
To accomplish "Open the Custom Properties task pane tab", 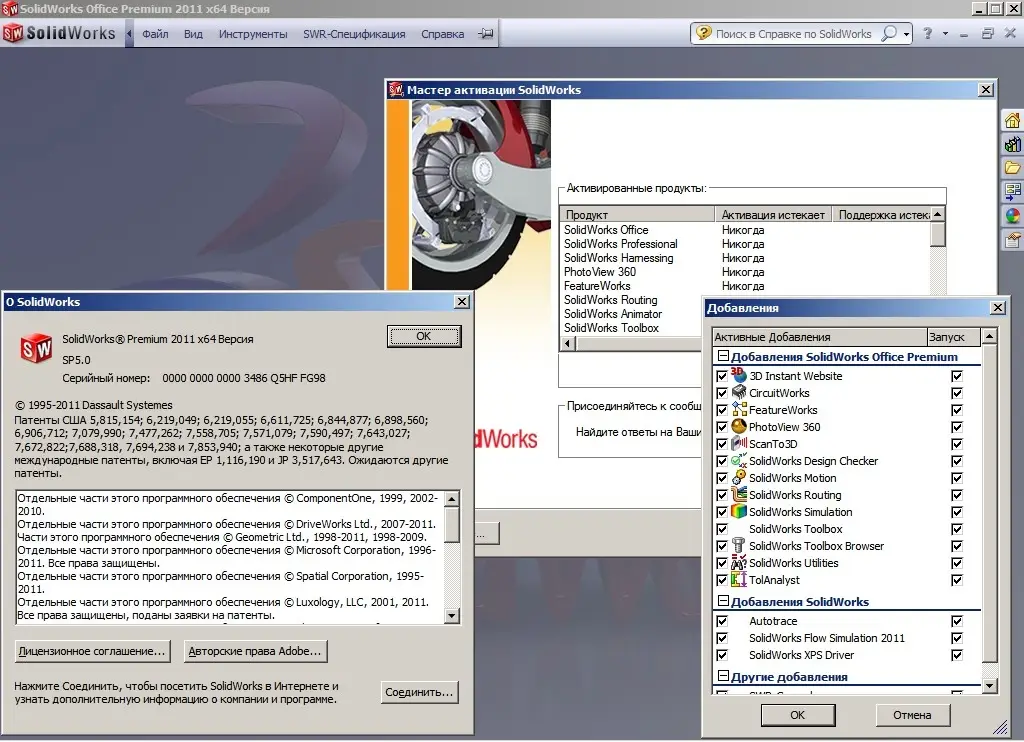I will click(1012, 240).
